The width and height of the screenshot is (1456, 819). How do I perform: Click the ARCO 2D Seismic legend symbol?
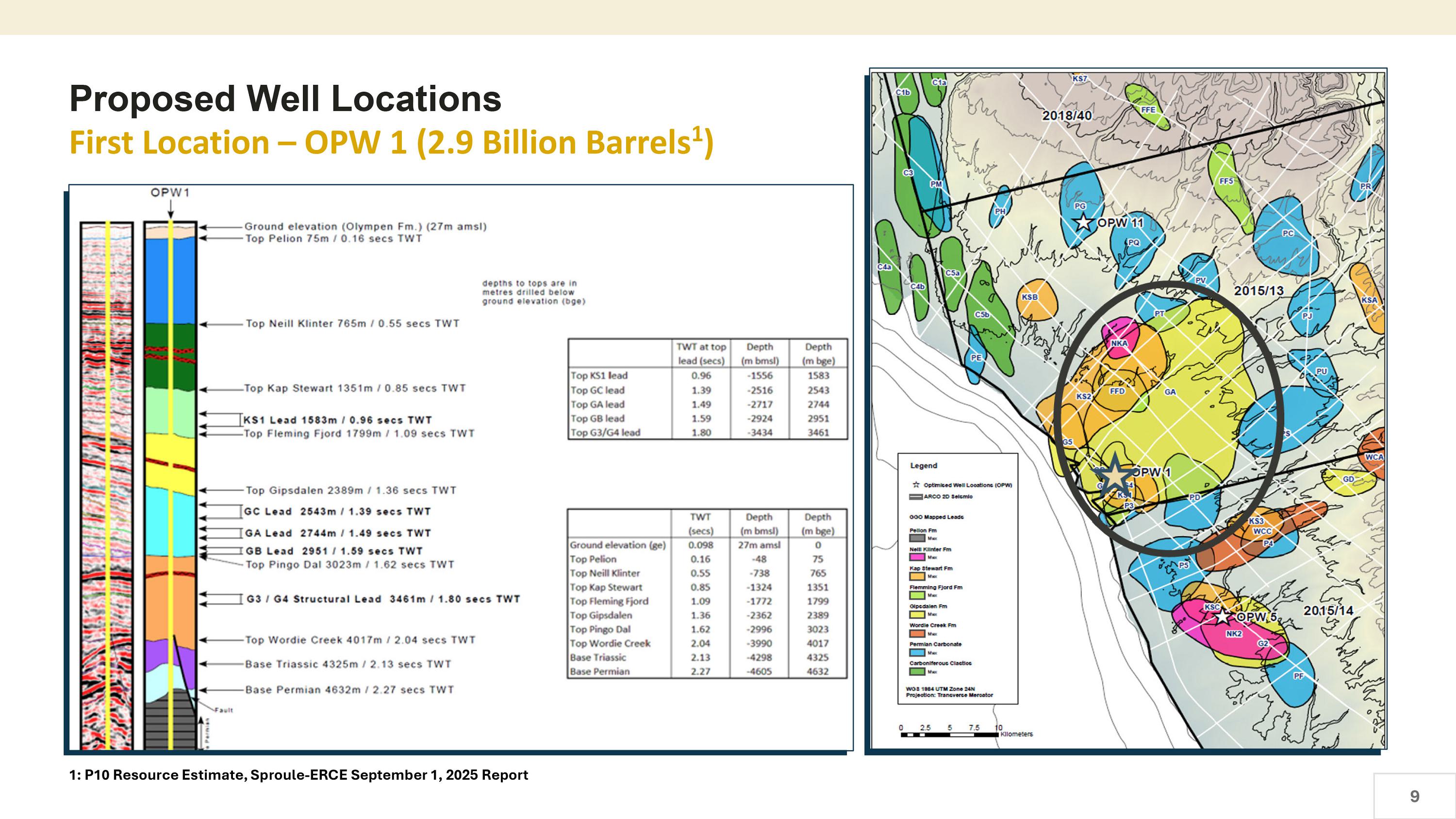[x=916, y=497]
